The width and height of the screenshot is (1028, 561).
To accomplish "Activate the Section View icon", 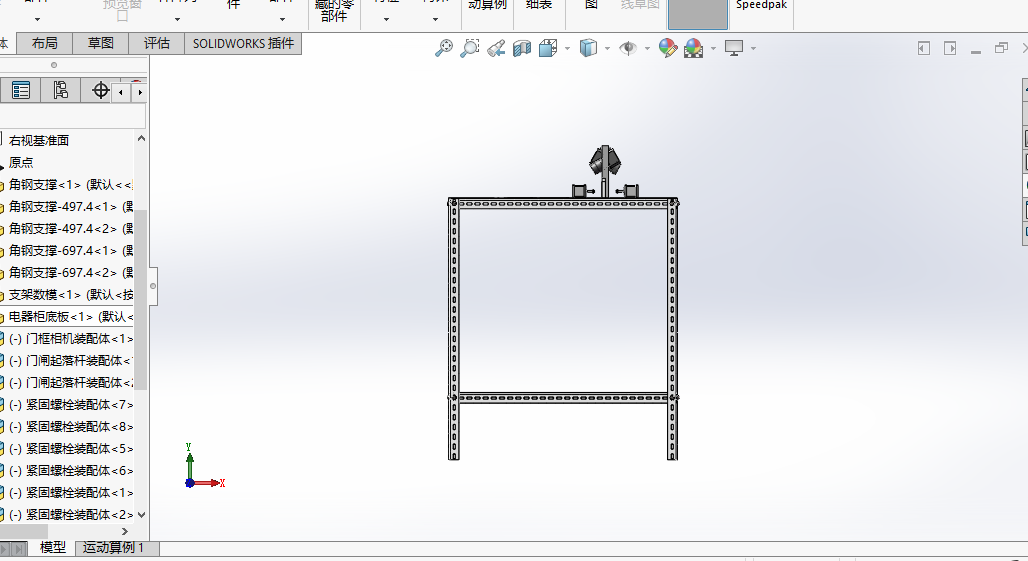I will coord(522,48).
